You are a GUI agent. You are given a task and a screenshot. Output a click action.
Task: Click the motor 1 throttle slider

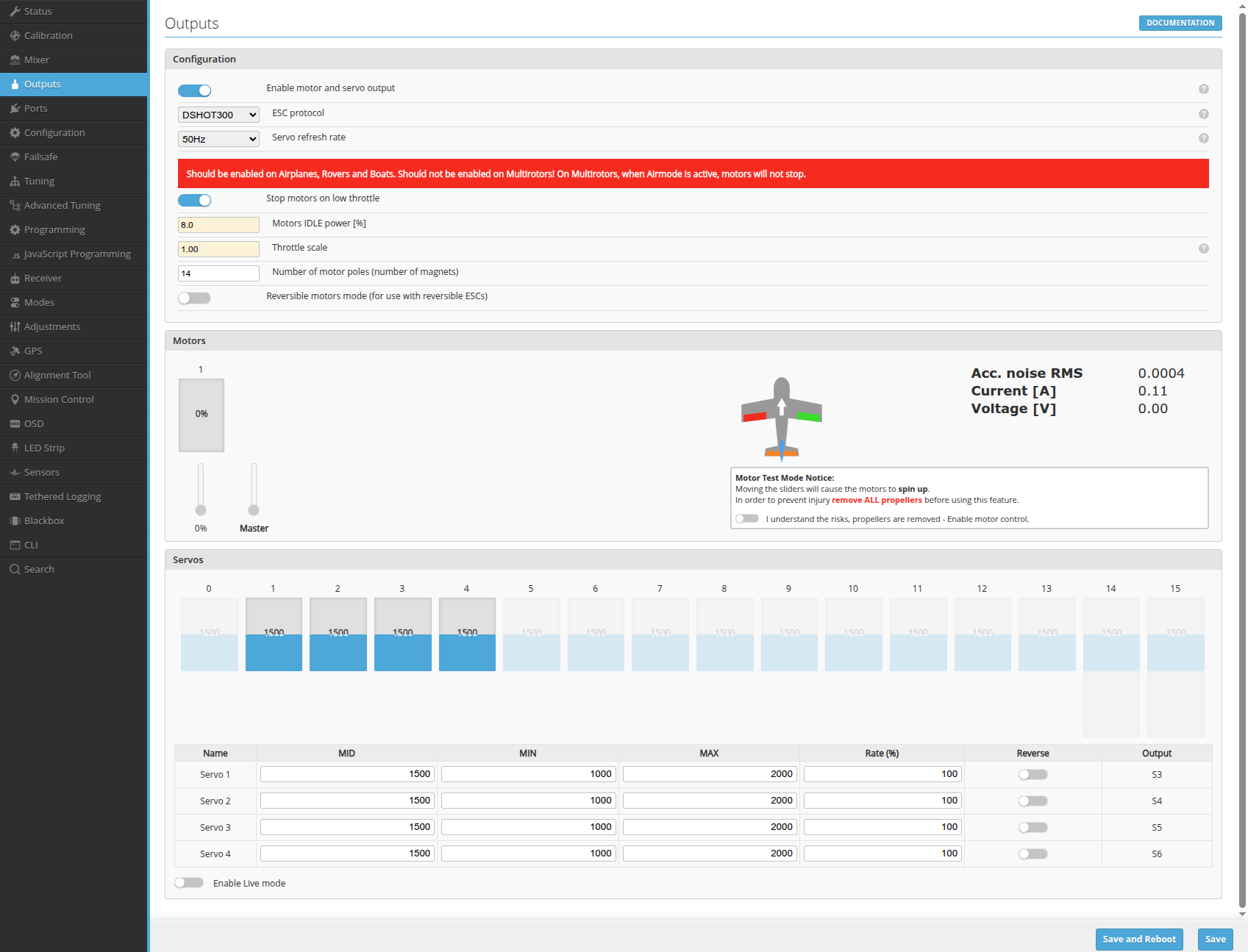pyautogui.click(x=201, y=489)
